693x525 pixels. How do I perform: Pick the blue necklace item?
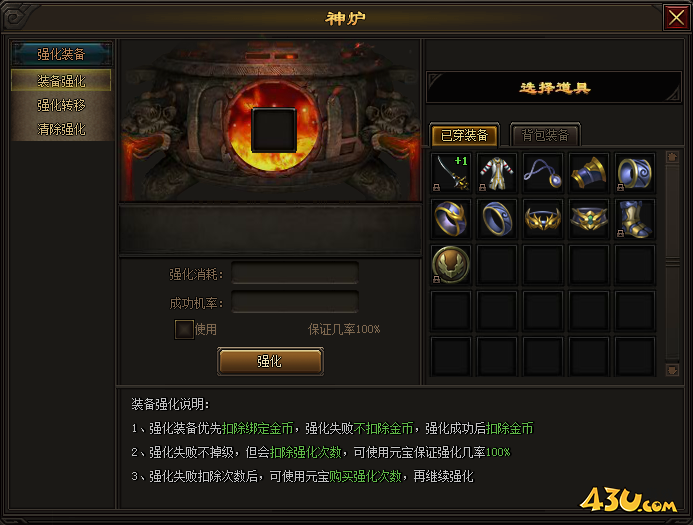pos(543,172)
